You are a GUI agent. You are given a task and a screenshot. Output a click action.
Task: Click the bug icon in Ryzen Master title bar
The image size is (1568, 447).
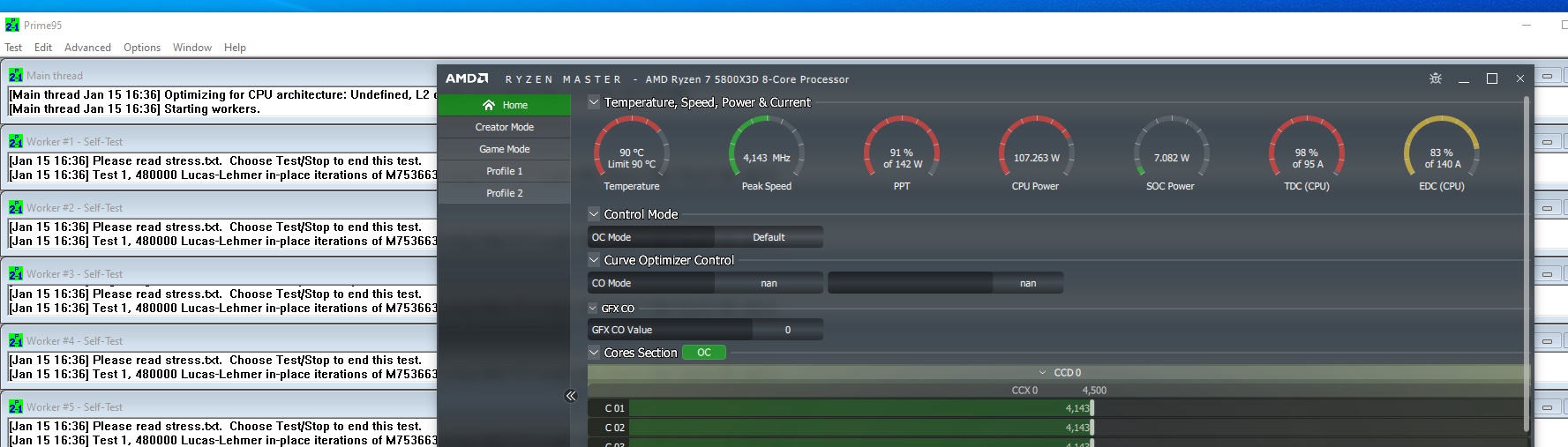1436,78
